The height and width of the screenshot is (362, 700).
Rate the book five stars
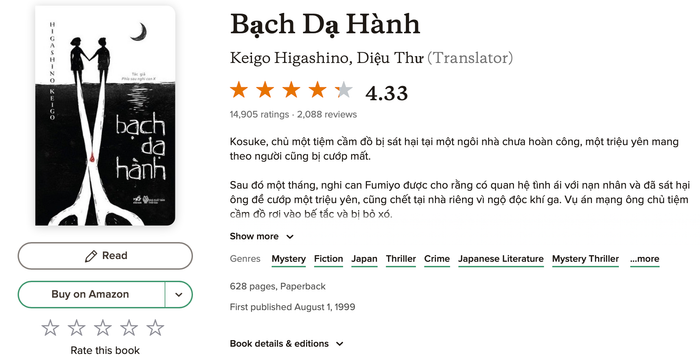[x=155, y=328]
